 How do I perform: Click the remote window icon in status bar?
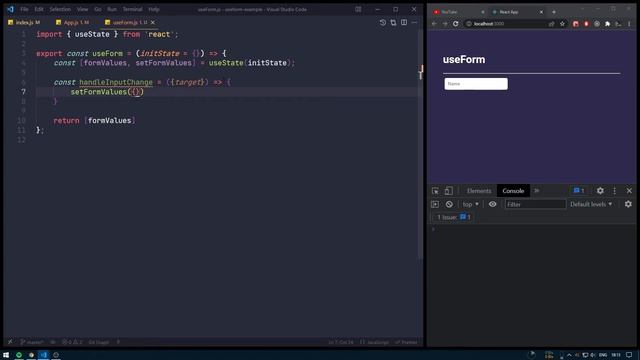click(x=10, y=342)
